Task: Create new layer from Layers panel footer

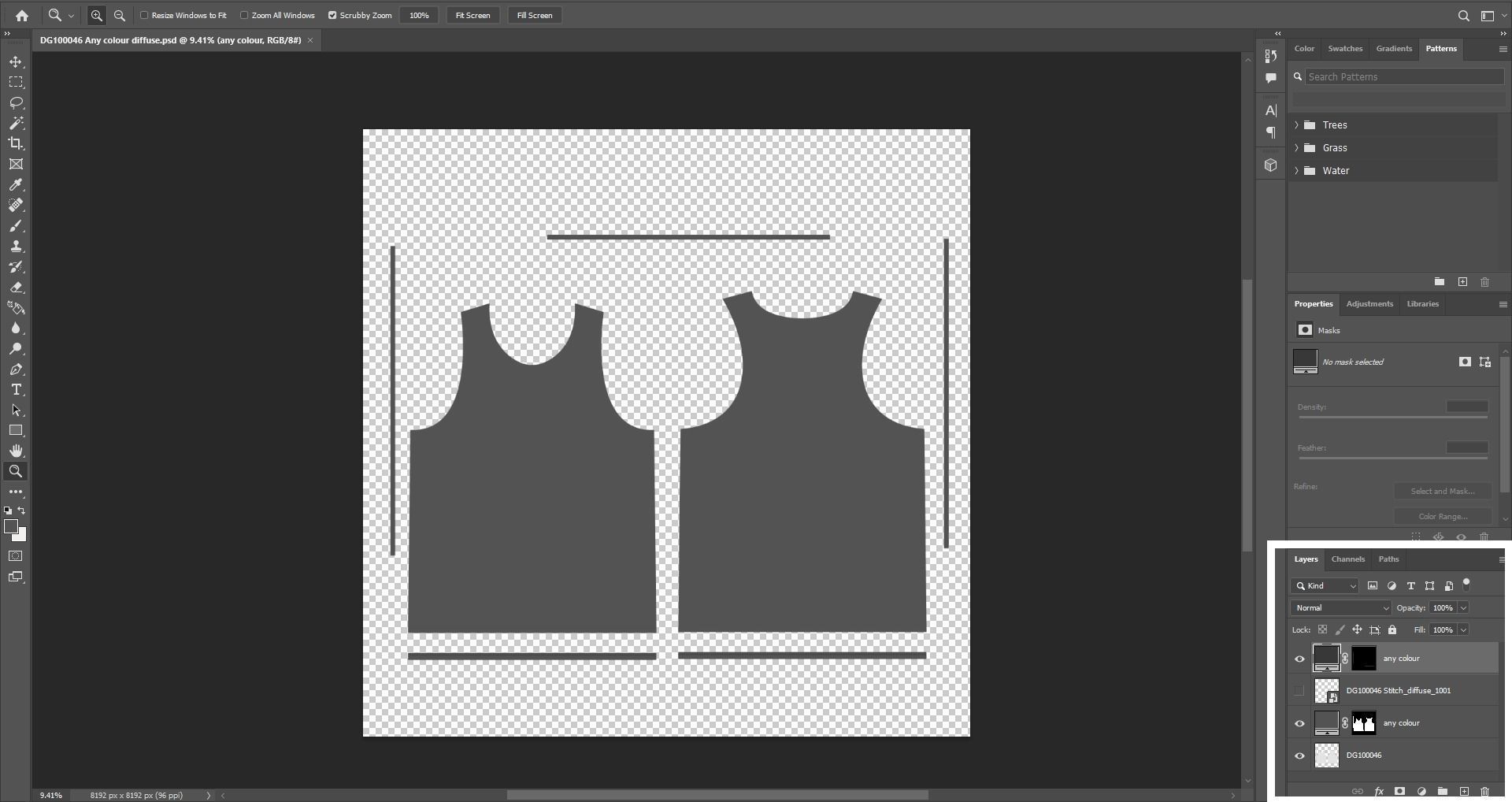Action: click(1464, 791)
